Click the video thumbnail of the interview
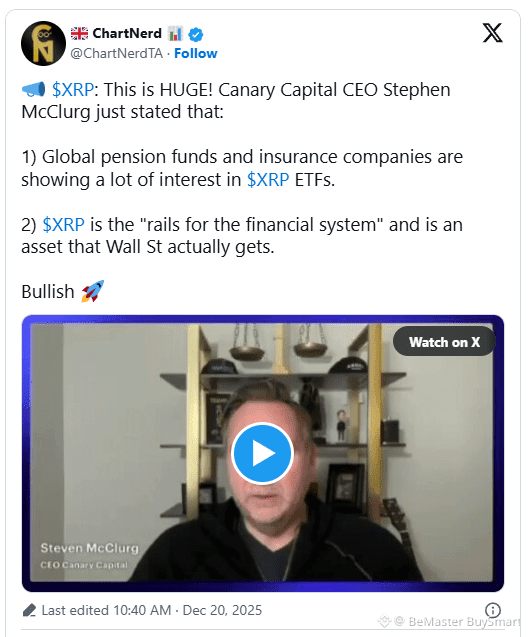528x637 pixels. [x=263, y=453]
